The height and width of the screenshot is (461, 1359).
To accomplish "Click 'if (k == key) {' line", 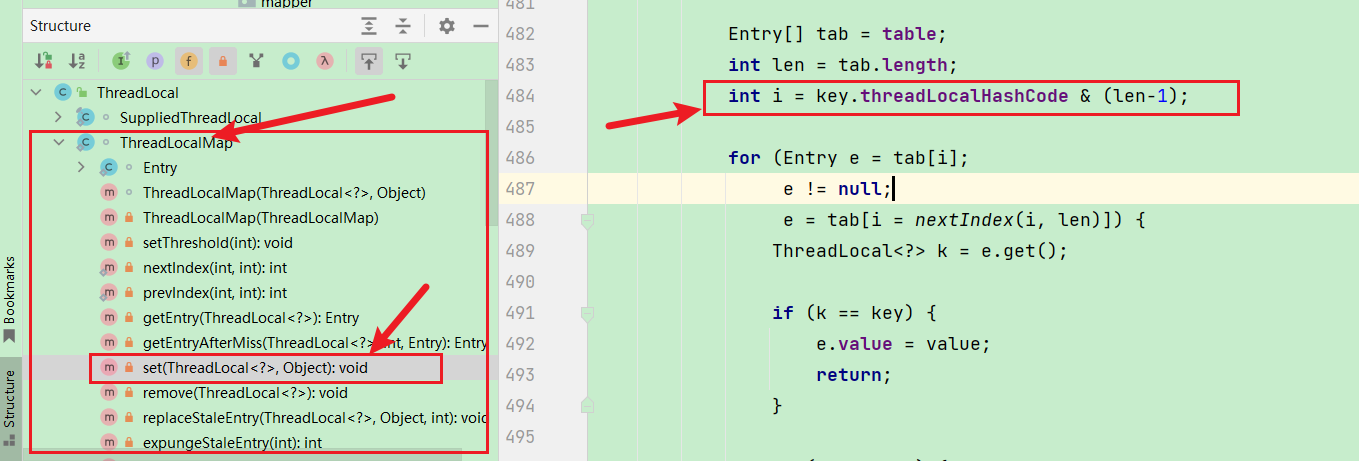I will tap(854, 313).
